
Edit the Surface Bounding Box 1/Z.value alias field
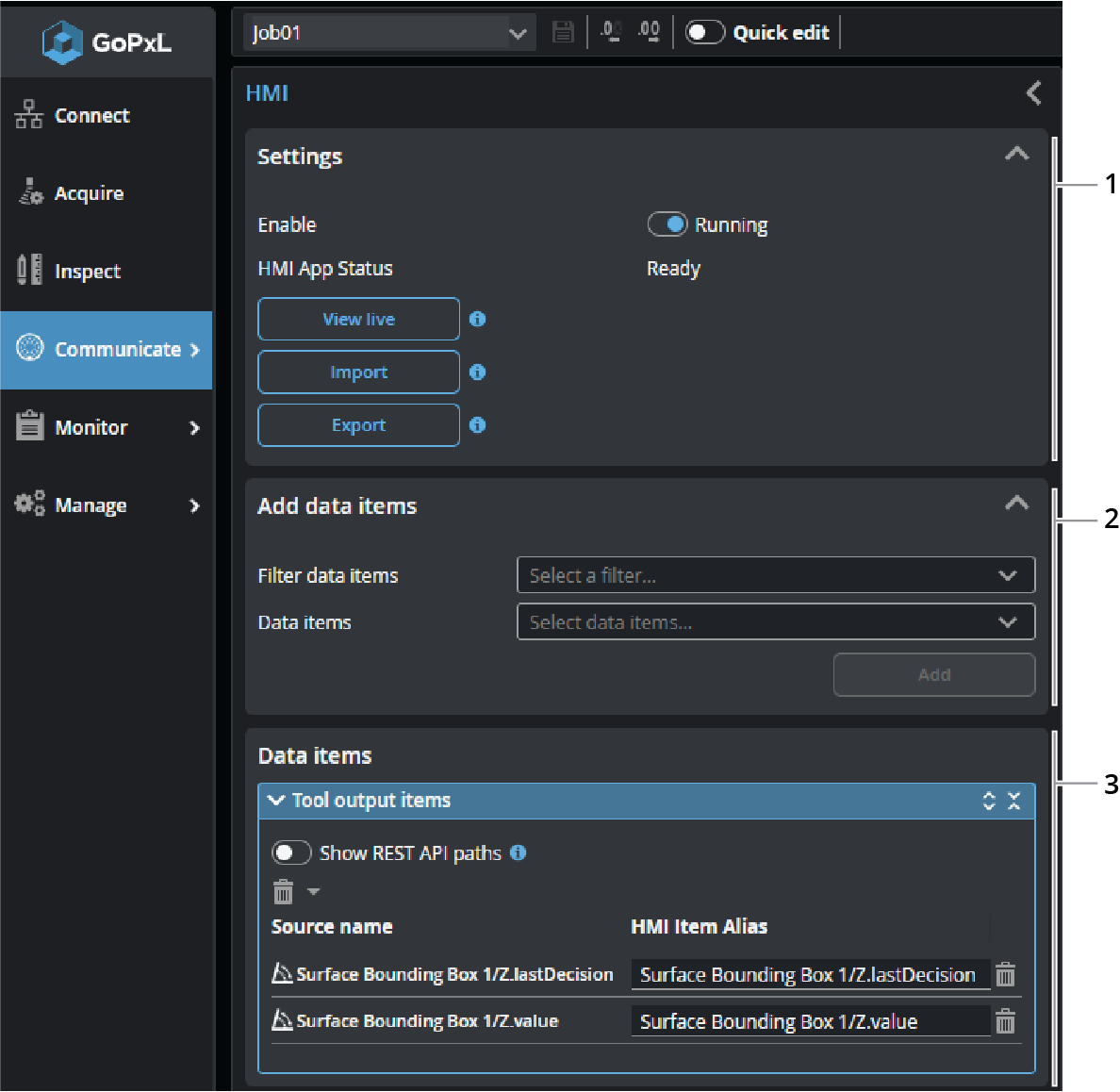809,1021
